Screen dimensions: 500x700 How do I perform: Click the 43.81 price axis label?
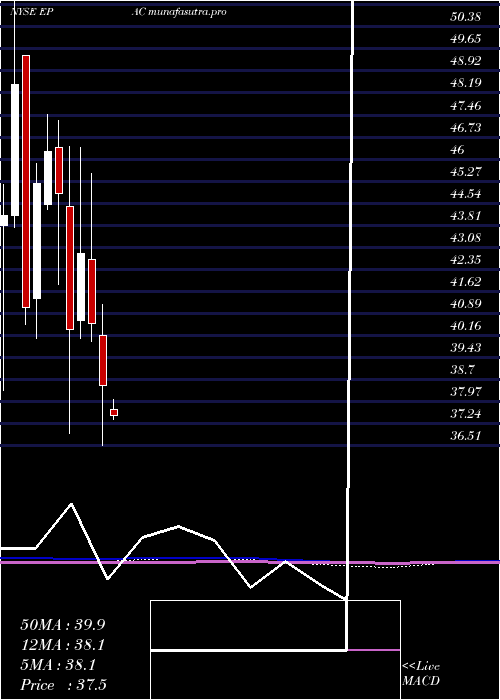click(466, 216)
